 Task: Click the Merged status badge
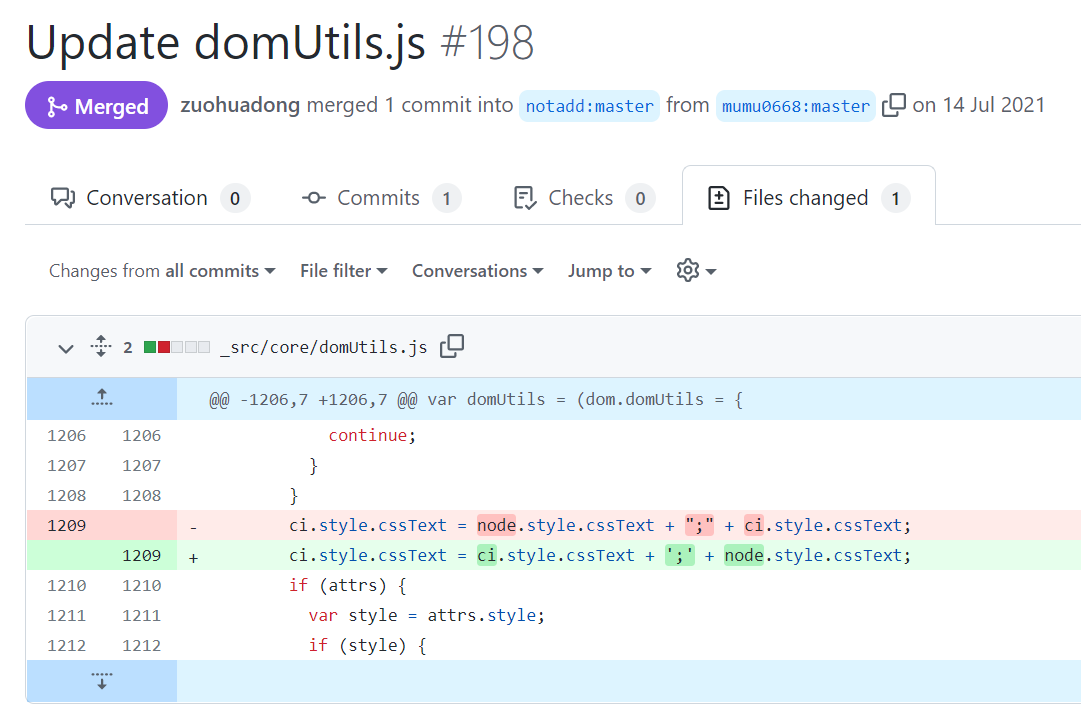97,106
